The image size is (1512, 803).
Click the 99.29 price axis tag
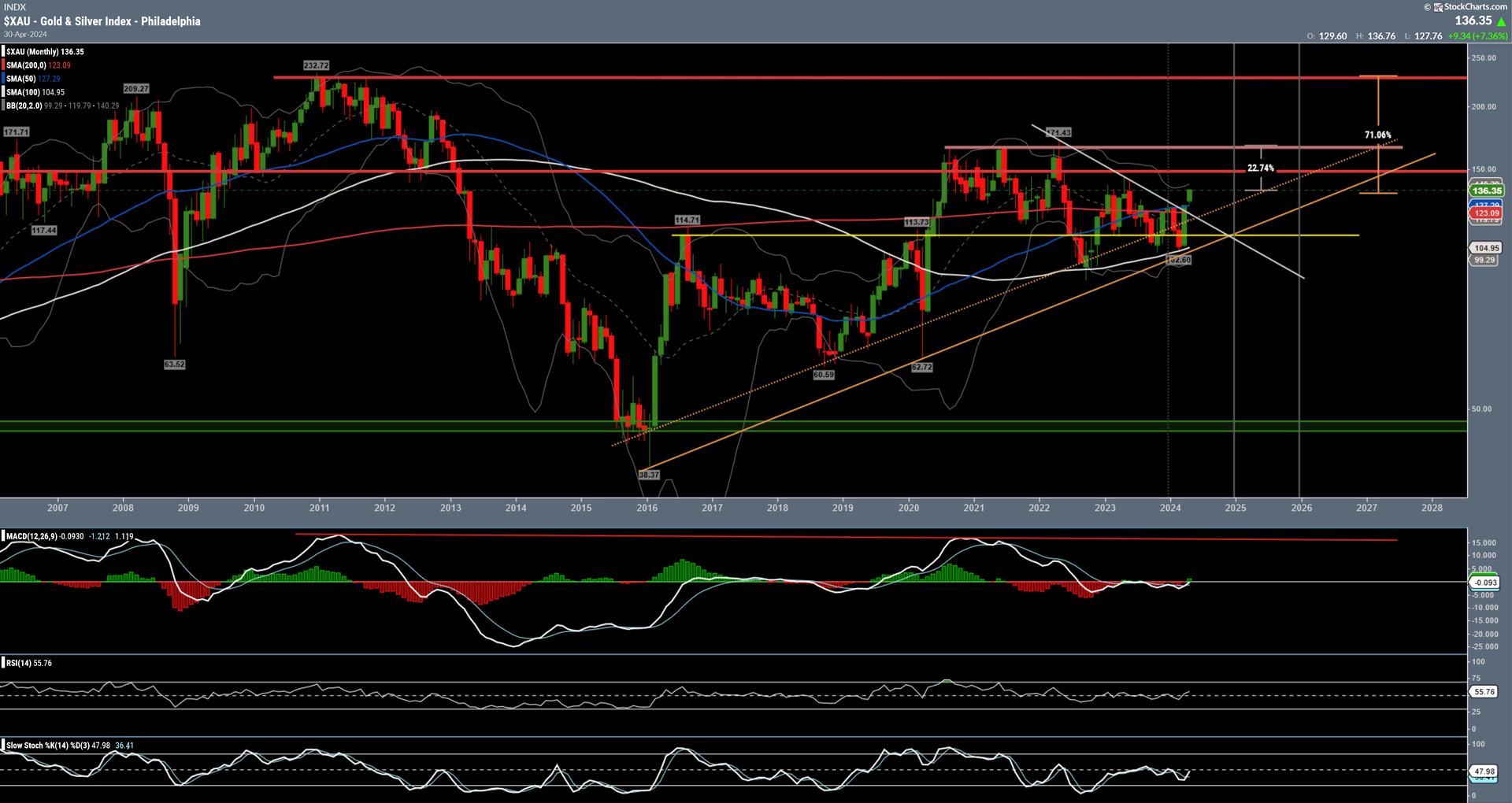[x=1484, y=260]
